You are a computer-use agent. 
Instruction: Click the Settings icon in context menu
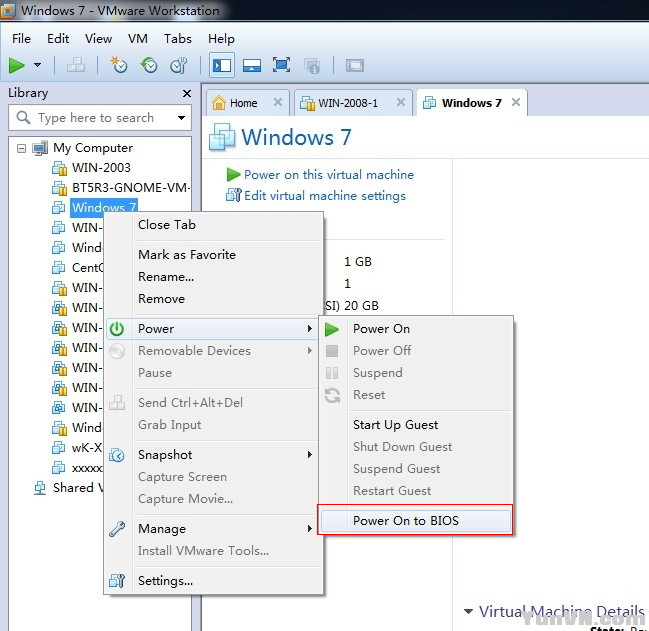tap(117, 581)
